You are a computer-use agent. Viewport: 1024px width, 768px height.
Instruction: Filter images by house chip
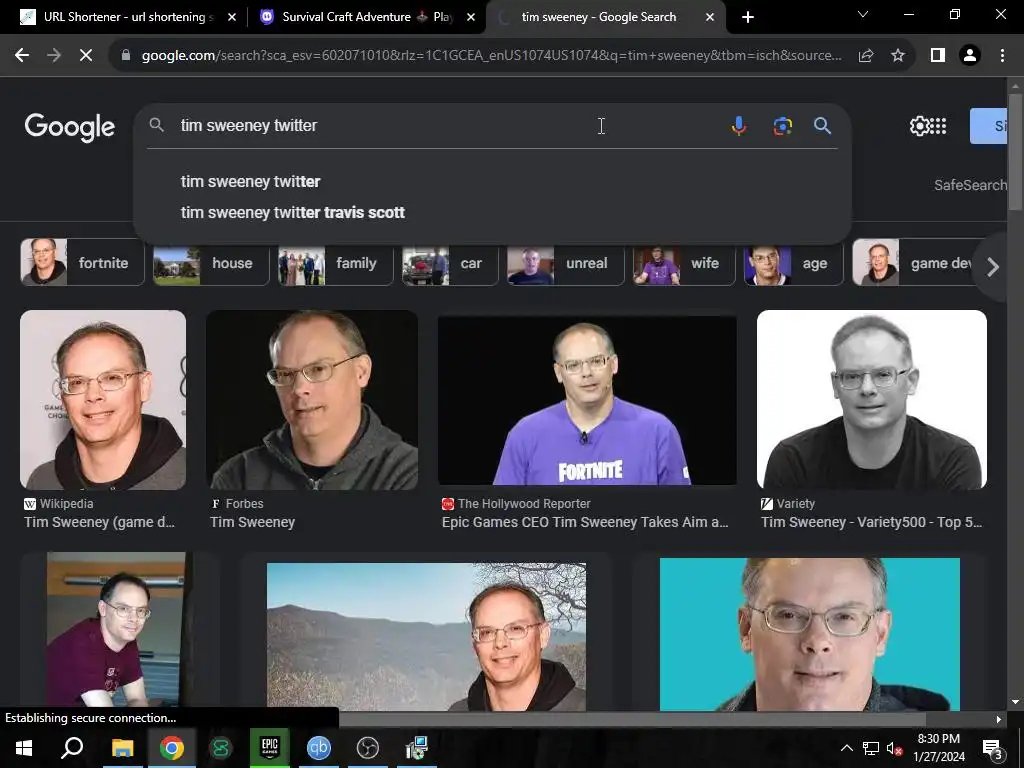coord(211,263)
